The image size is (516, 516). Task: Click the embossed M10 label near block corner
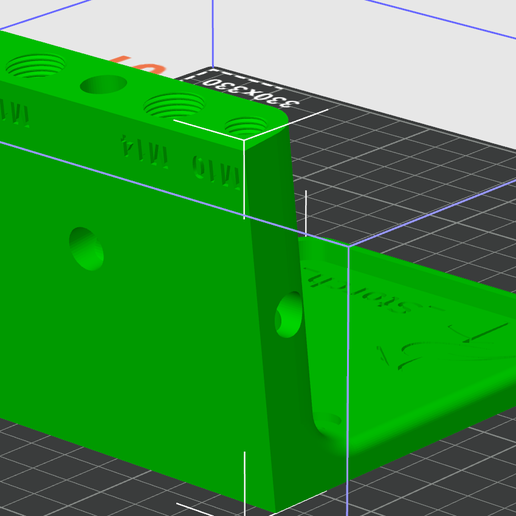[216, 172]
